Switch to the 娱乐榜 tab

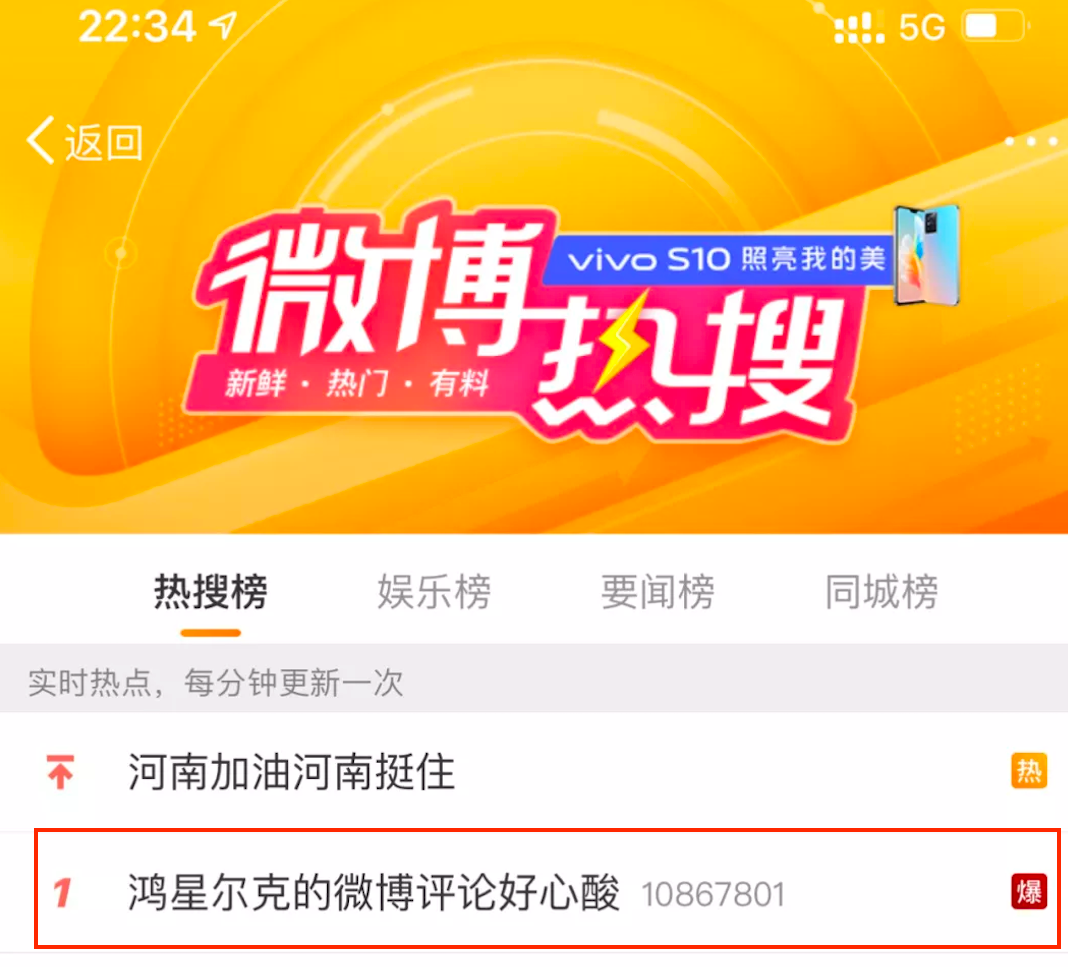click(x=434, y=591)
